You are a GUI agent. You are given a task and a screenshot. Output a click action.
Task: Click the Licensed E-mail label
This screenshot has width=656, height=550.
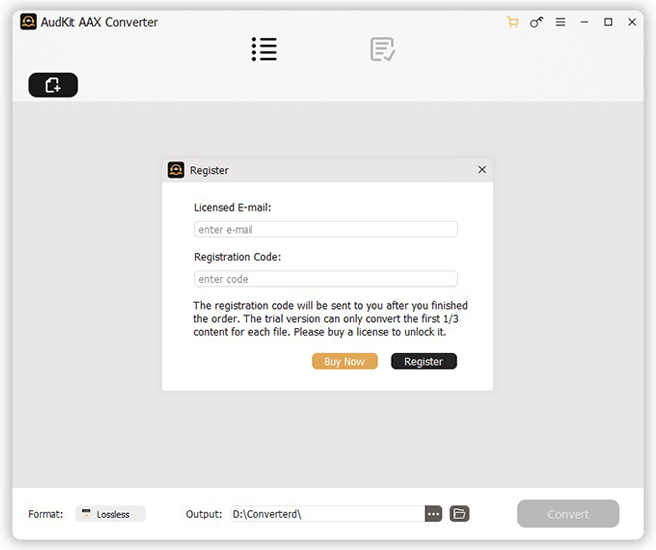233,207
